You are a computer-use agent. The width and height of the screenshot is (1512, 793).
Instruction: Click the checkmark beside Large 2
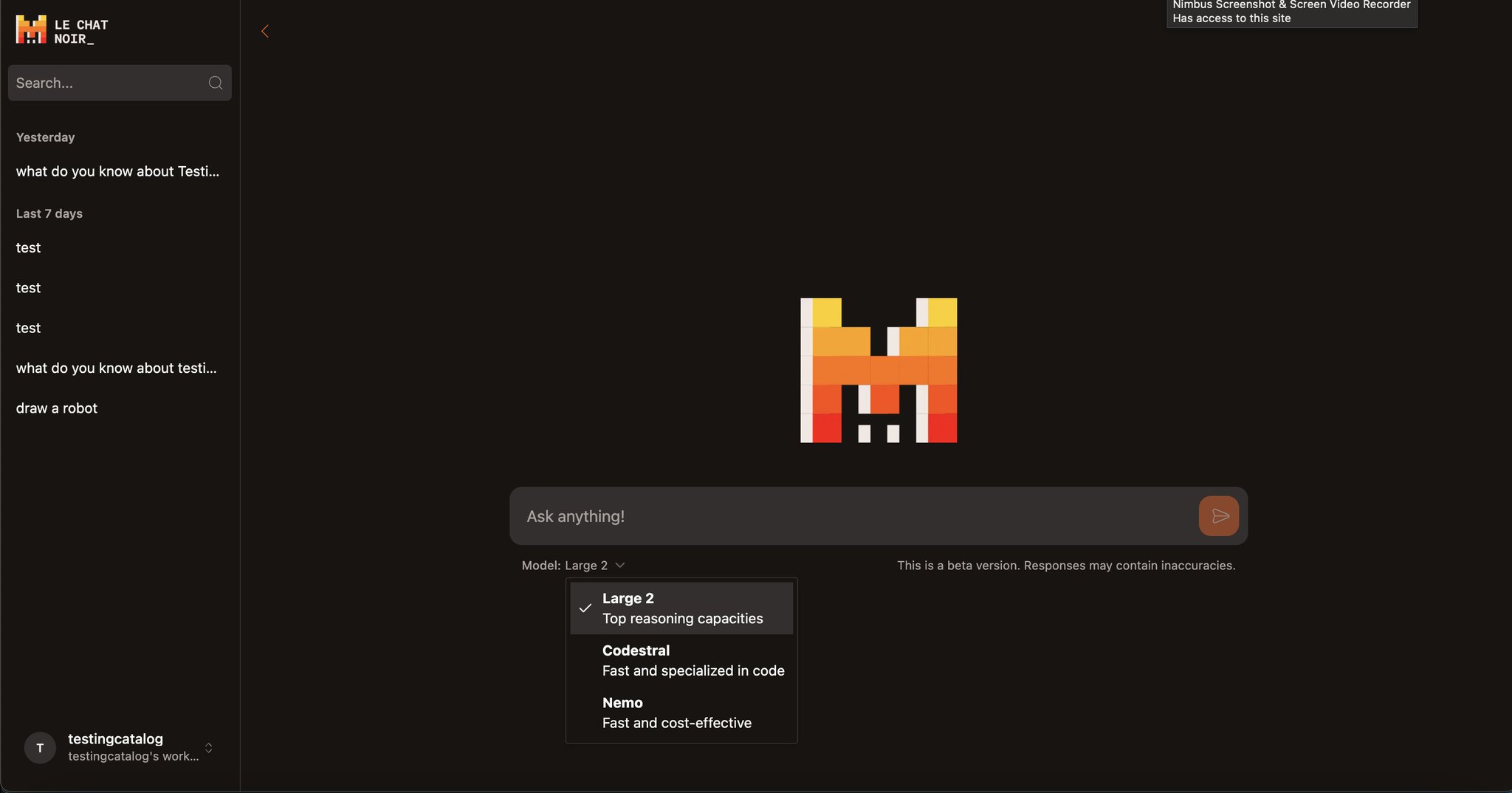click(585, 608)
